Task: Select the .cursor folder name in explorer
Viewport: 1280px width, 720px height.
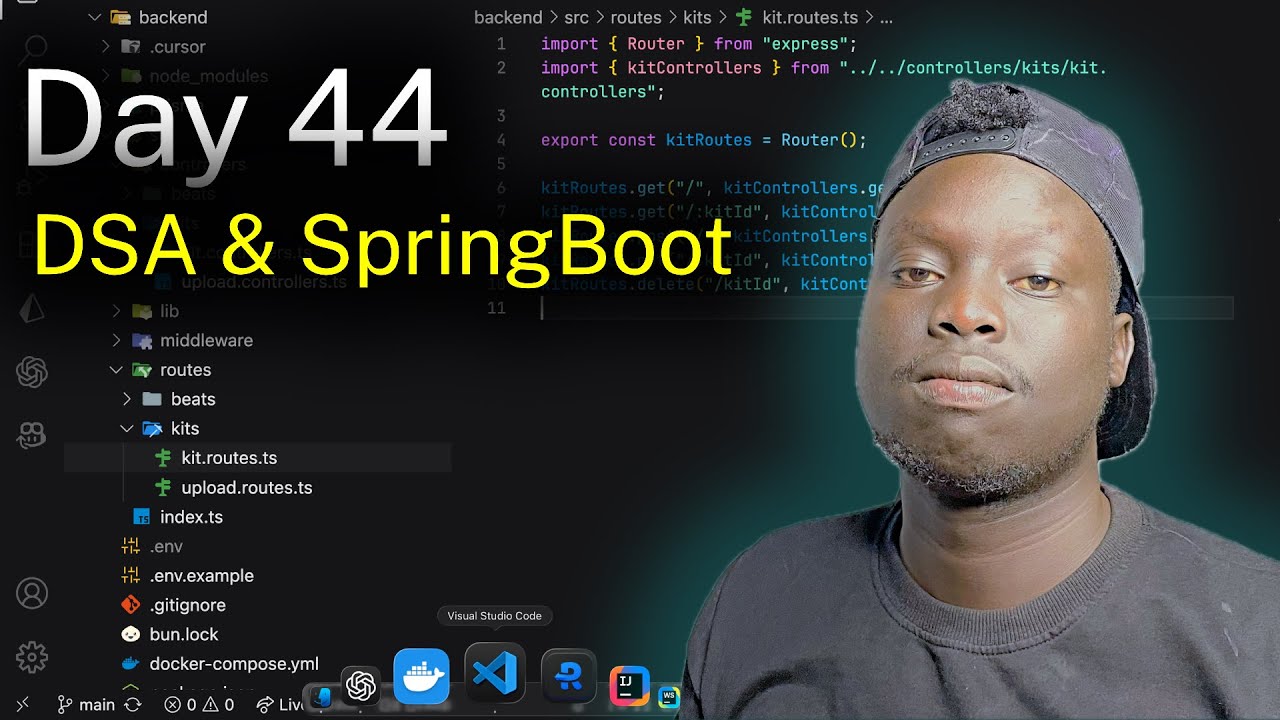Action: pos(177,47)
